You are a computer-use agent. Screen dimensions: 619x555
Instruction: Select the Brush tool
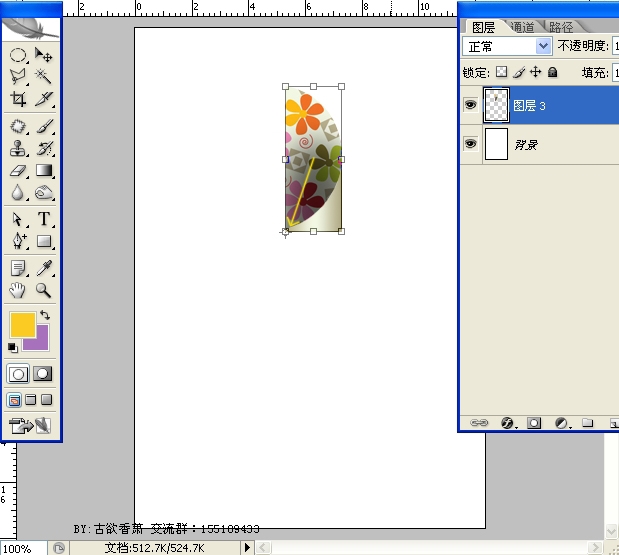point(43,127)
